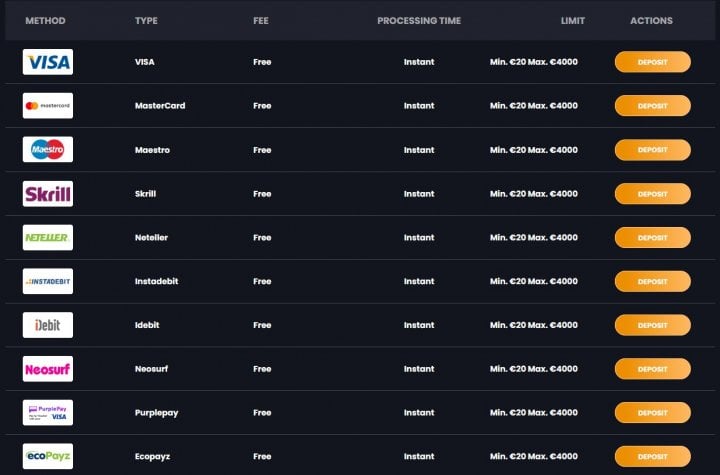Deposit using VISA
This screenshot has width=720, height=475.
[x=652, y=62]
